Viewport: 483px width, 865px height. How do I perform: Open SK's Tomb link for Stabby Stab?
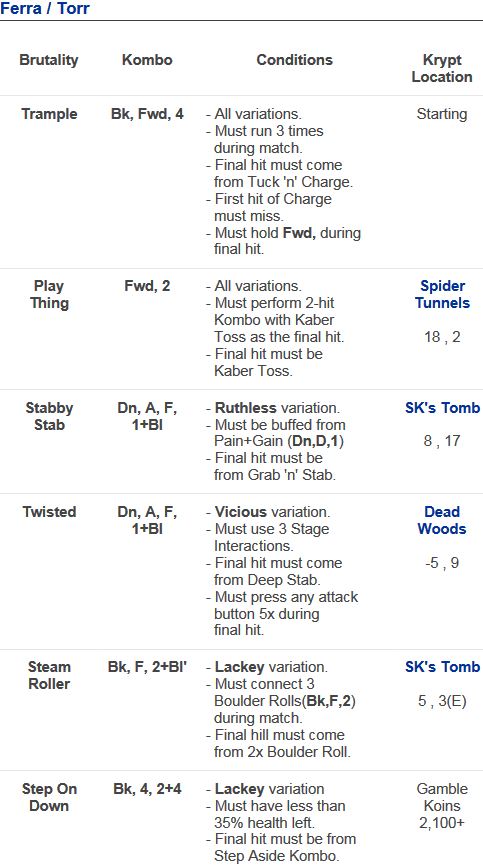[x=442, y=408]
